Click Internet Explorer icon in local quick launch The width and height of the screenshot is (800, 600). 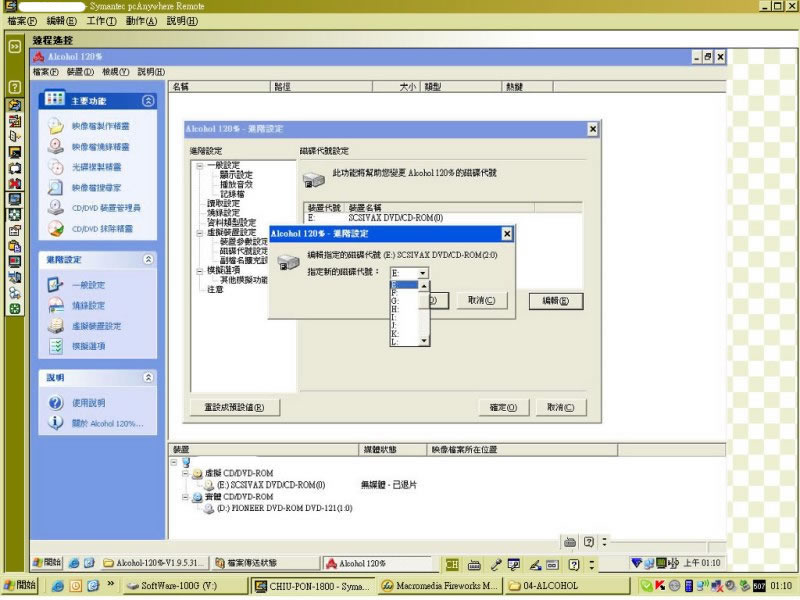click(58, 586)
